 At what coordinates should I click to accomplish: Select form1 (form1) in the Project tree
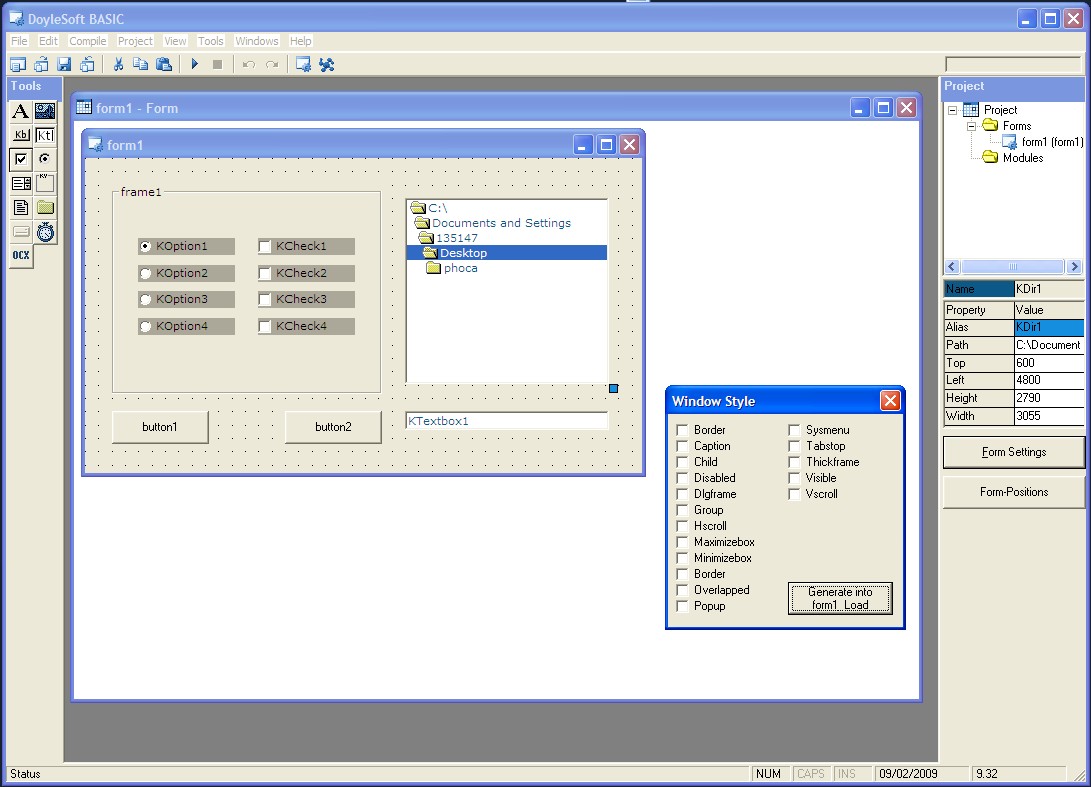[x=1052, y=142]
